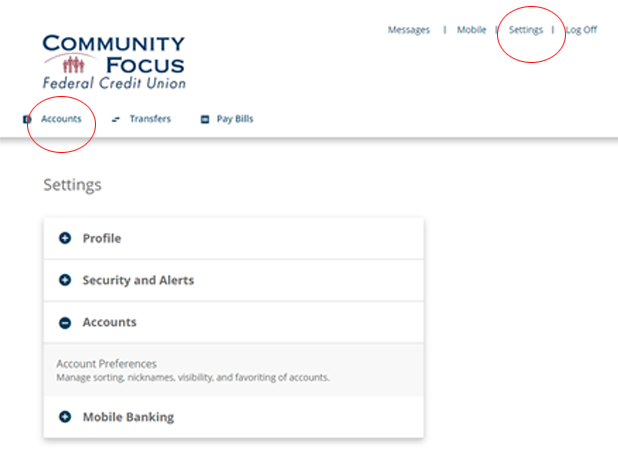Click the Community Focus Federal Credit Union logo
The image size is (618, 460).
[114, 62]
